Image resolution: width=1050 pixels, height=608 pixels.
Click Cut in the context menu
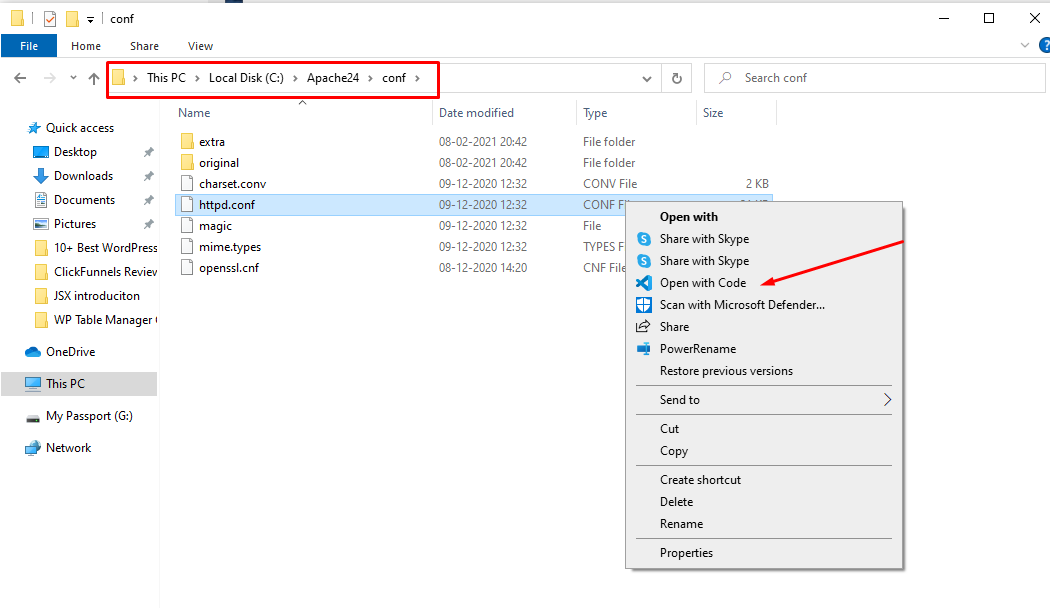[669, 429]
